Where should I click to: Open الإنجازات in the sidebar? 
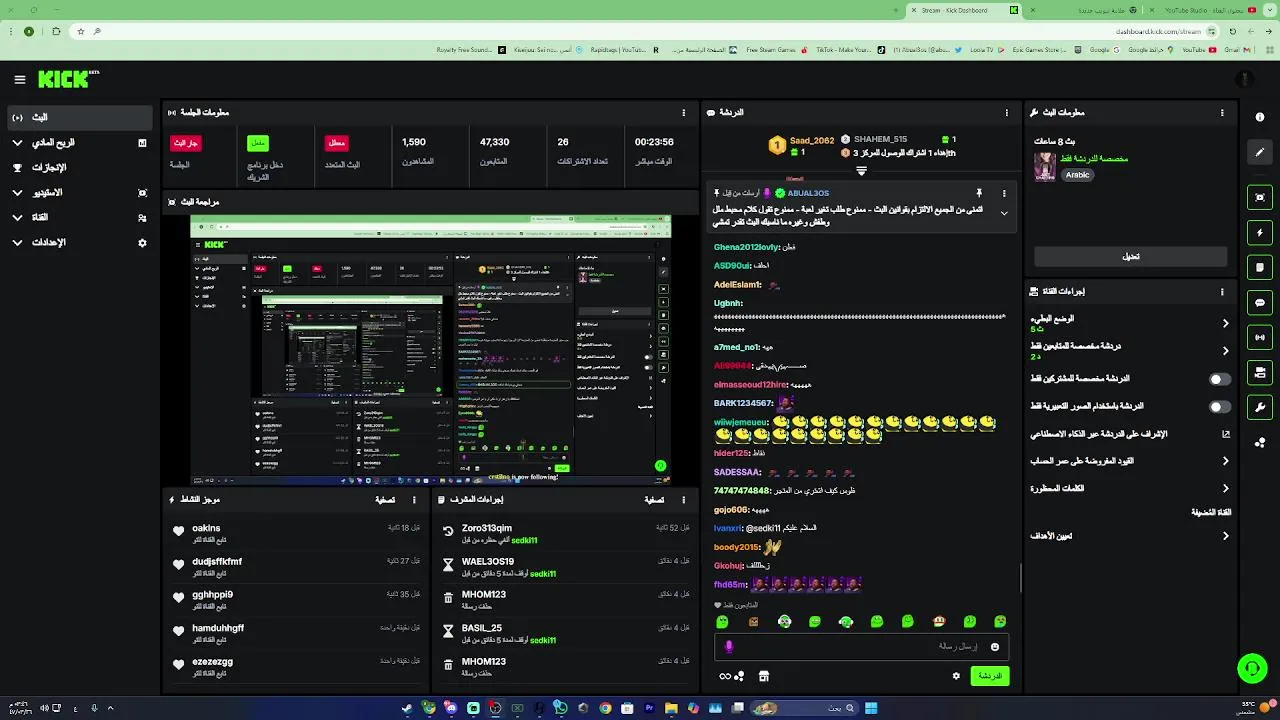(x=81, y=168)
